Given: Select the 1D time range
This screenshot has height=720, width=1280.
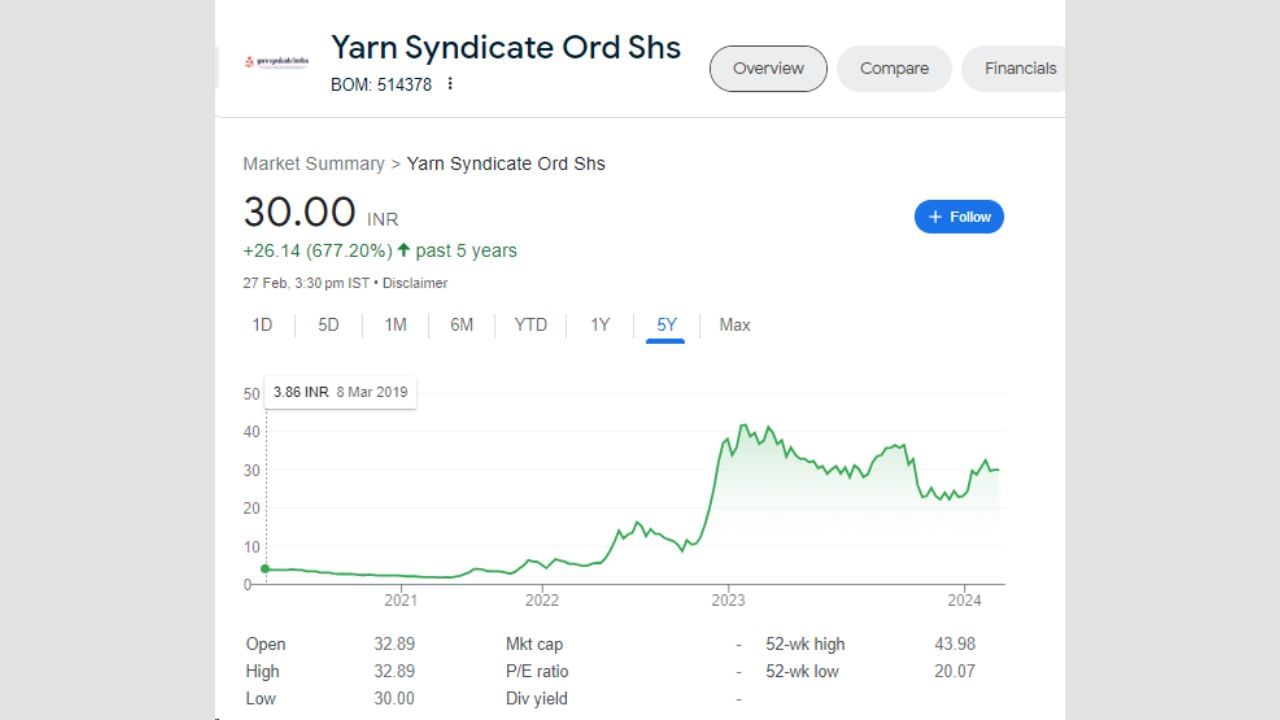Looking at the screenshot, I should tap(262, 325).
